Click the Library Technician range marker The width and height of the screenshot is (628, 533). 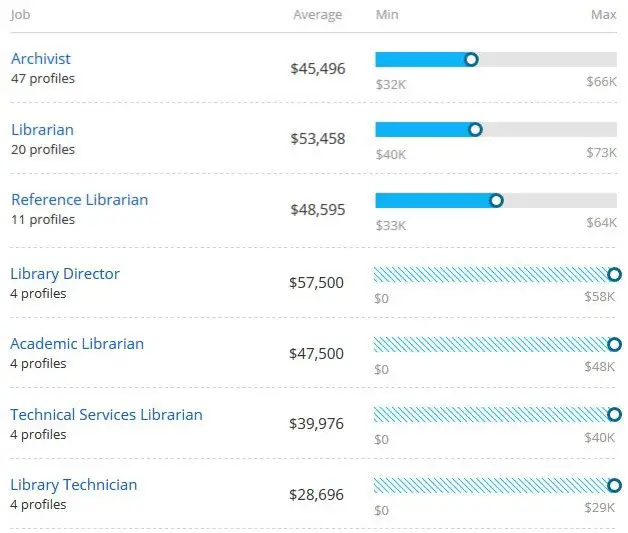point(614,486)
